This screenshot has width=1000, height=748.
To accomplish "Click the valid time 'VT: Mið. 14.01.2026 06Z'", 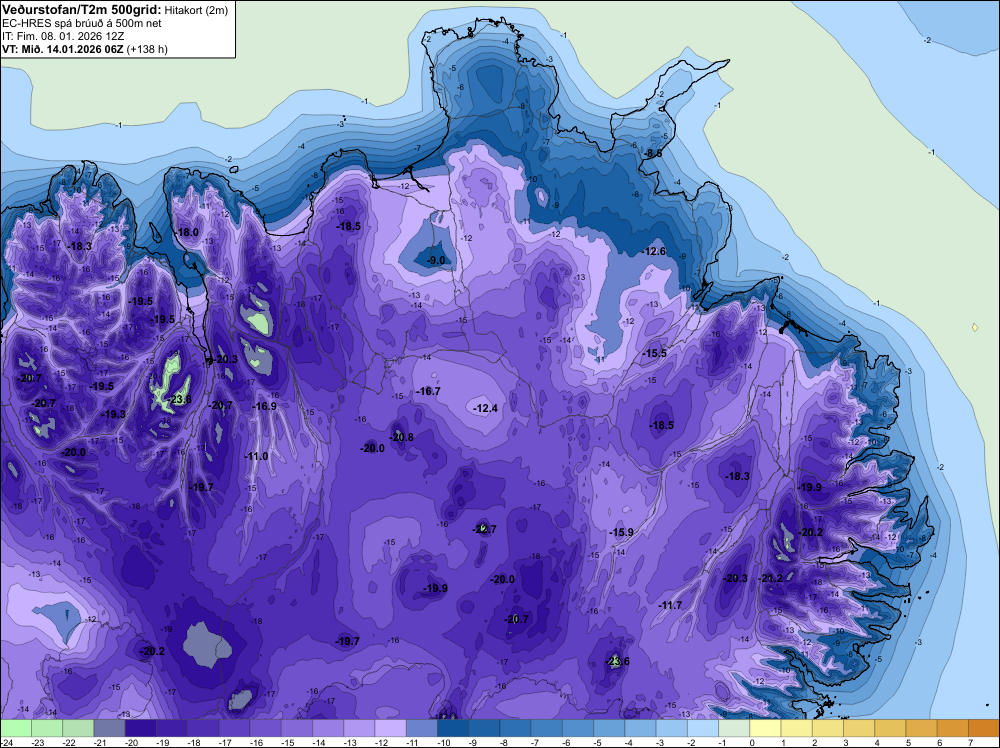I will click(62, 49).
